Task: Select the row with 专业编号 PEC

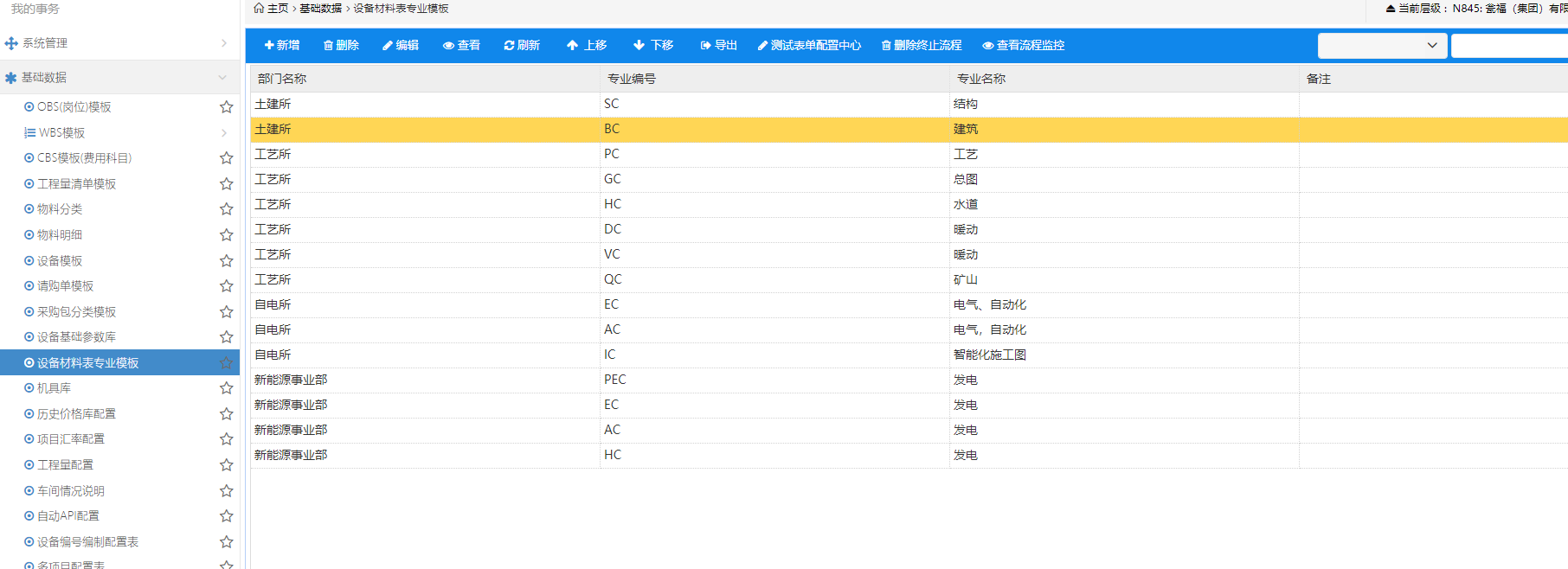Action: pyautogui.click(x=614, y=380)
